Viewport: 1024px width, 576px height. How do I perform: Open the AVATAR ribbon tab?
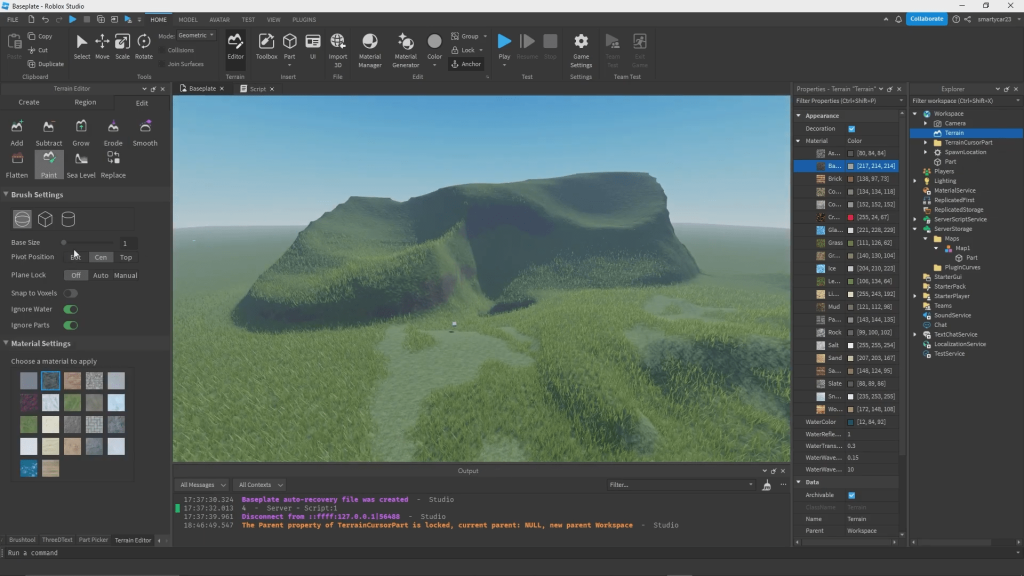(219, 20)
